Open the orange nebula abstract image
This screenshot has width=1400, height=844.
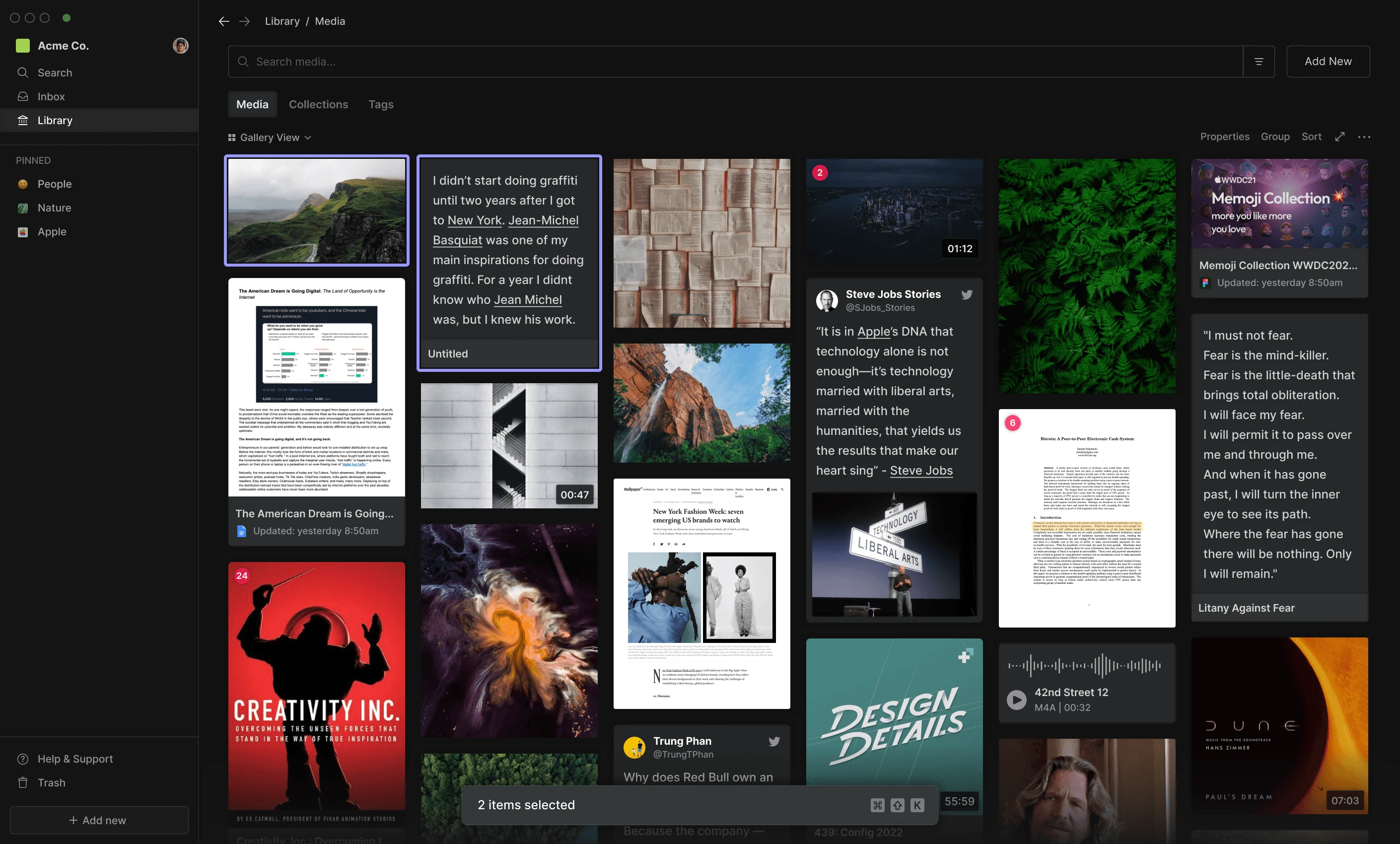[508, 631]
